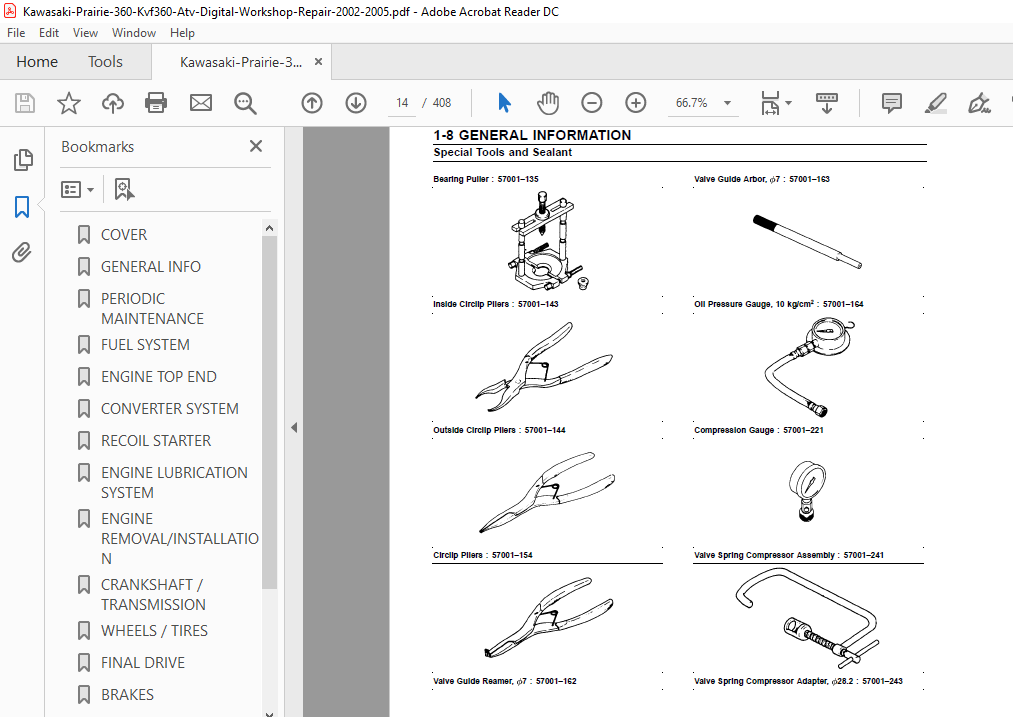Close the Kawasaki-Prairie document tab
This screenshot has width=1013, height=717.
[318, 61]
